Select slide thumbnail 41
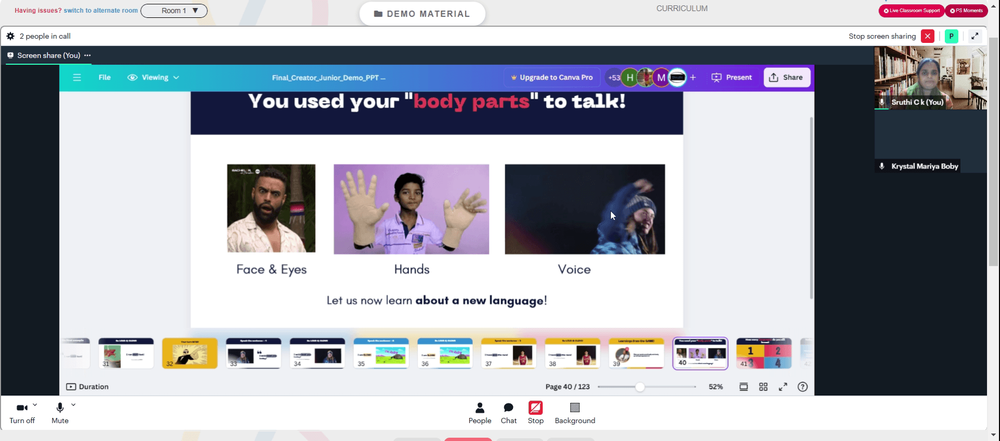Viewport: 1000px width, 441px height. point(763,354)
